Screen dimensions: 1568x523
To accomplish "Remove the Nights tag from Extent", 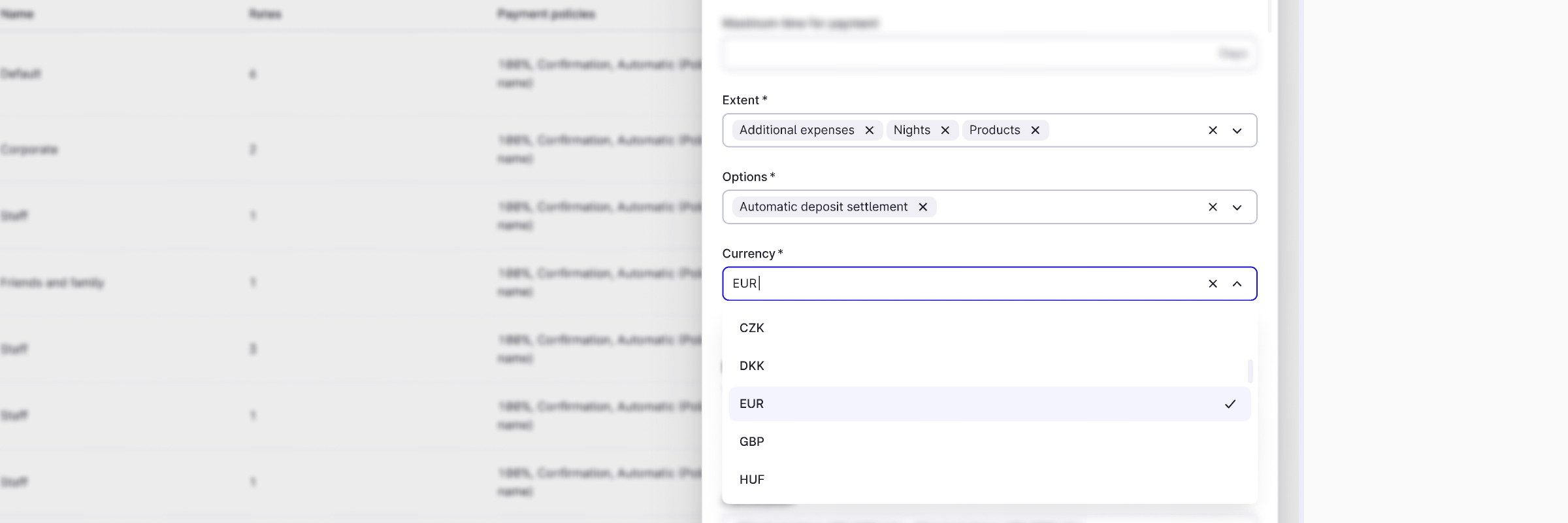I will click(x=945, y=130).
